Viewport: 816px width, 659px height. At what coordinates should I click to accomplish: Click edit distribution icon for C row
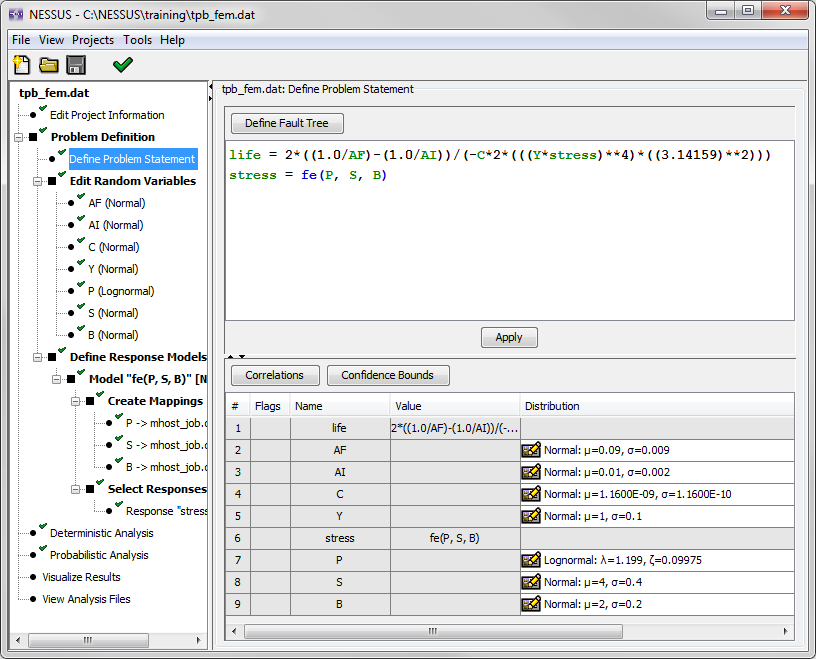[x=531, y=494]
